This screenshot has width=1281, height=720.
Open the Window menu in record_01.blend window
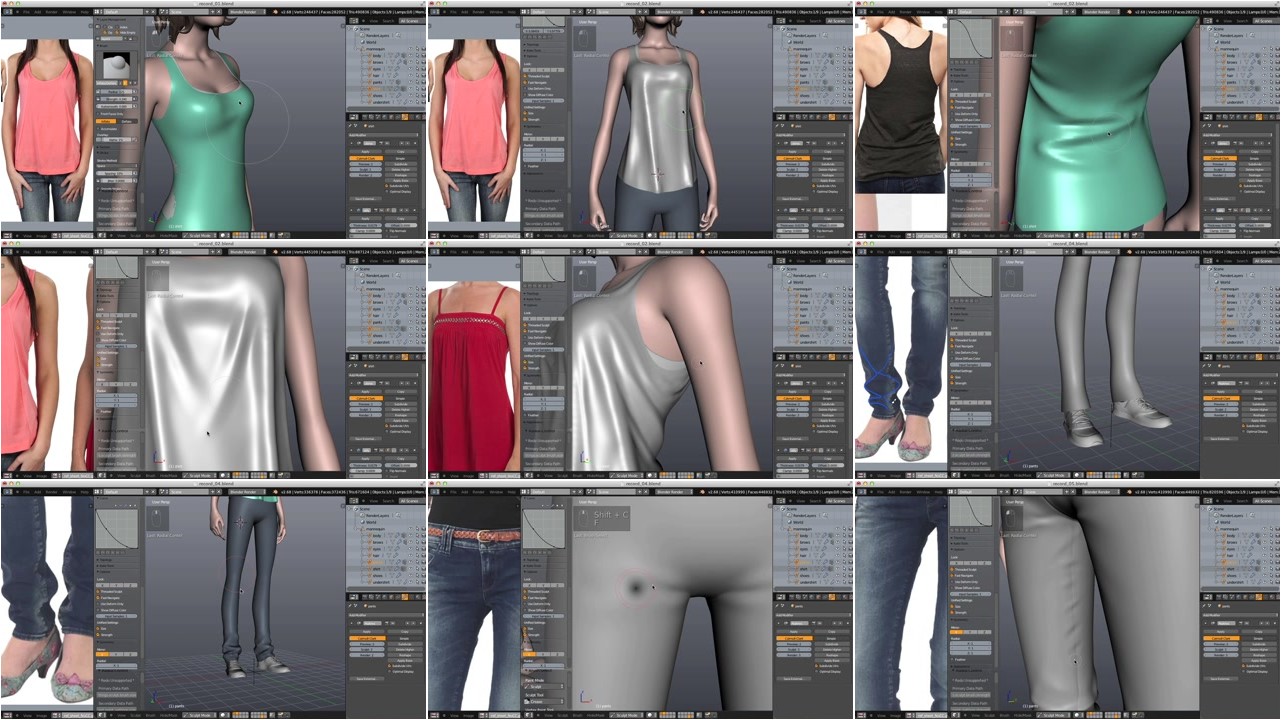coord(69,12)
